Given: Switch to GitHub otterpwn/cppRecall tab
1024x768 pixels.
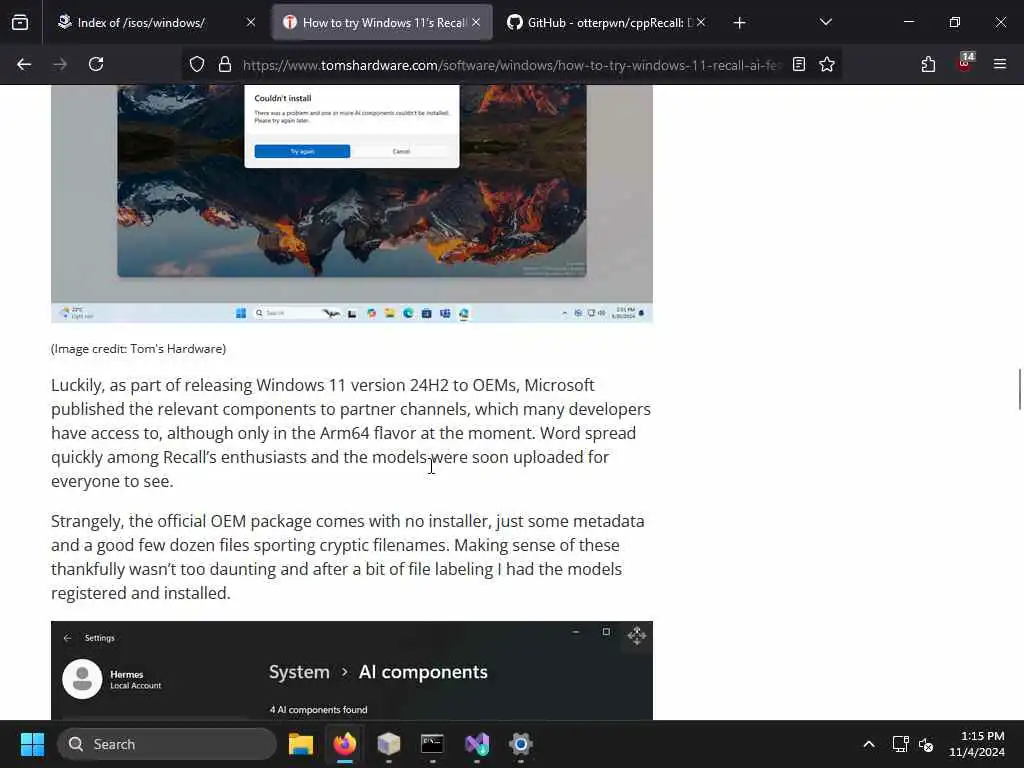Looking at the screenshot, I should click(607, 23).
